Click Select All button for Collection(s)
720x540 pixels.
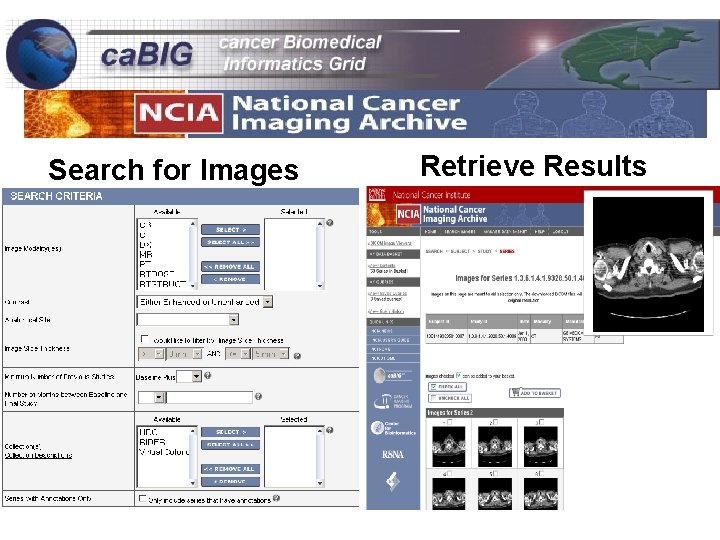click(x=230, y=444)
